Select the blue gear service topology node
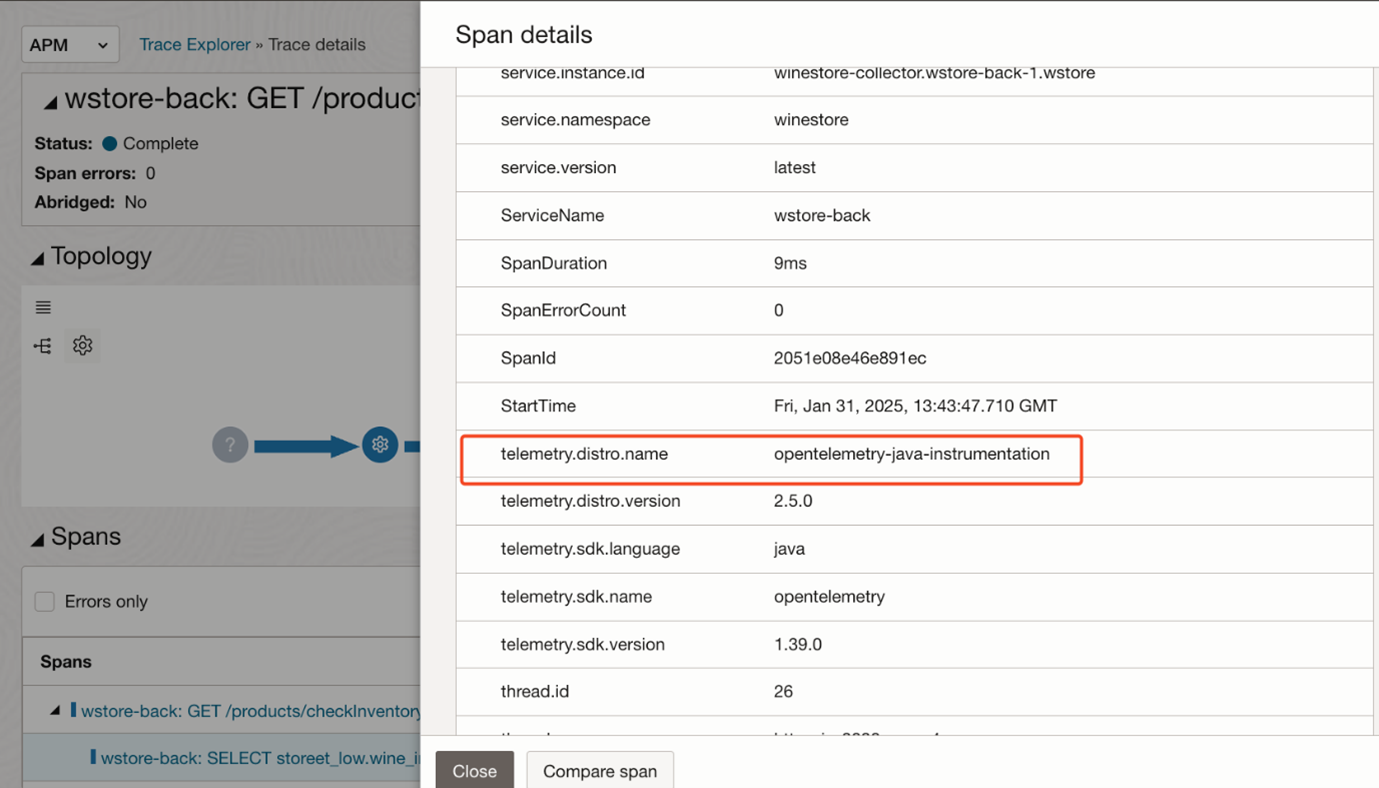The width and height of the screenshot is (1379, 788). click(x=380, y=445)
